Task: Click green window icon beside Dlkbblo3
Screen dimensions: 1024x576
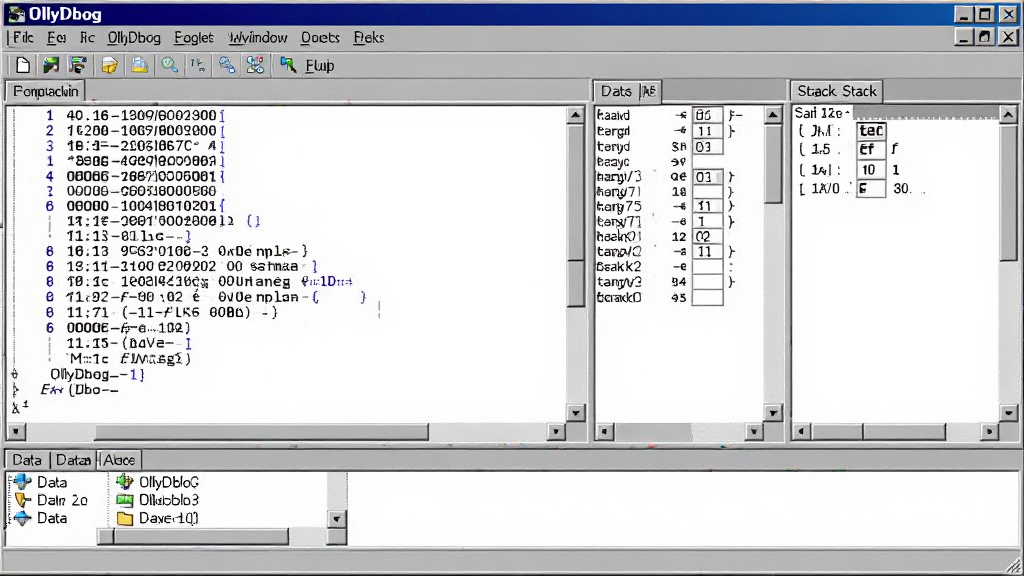Action: [x=125, y=500]
